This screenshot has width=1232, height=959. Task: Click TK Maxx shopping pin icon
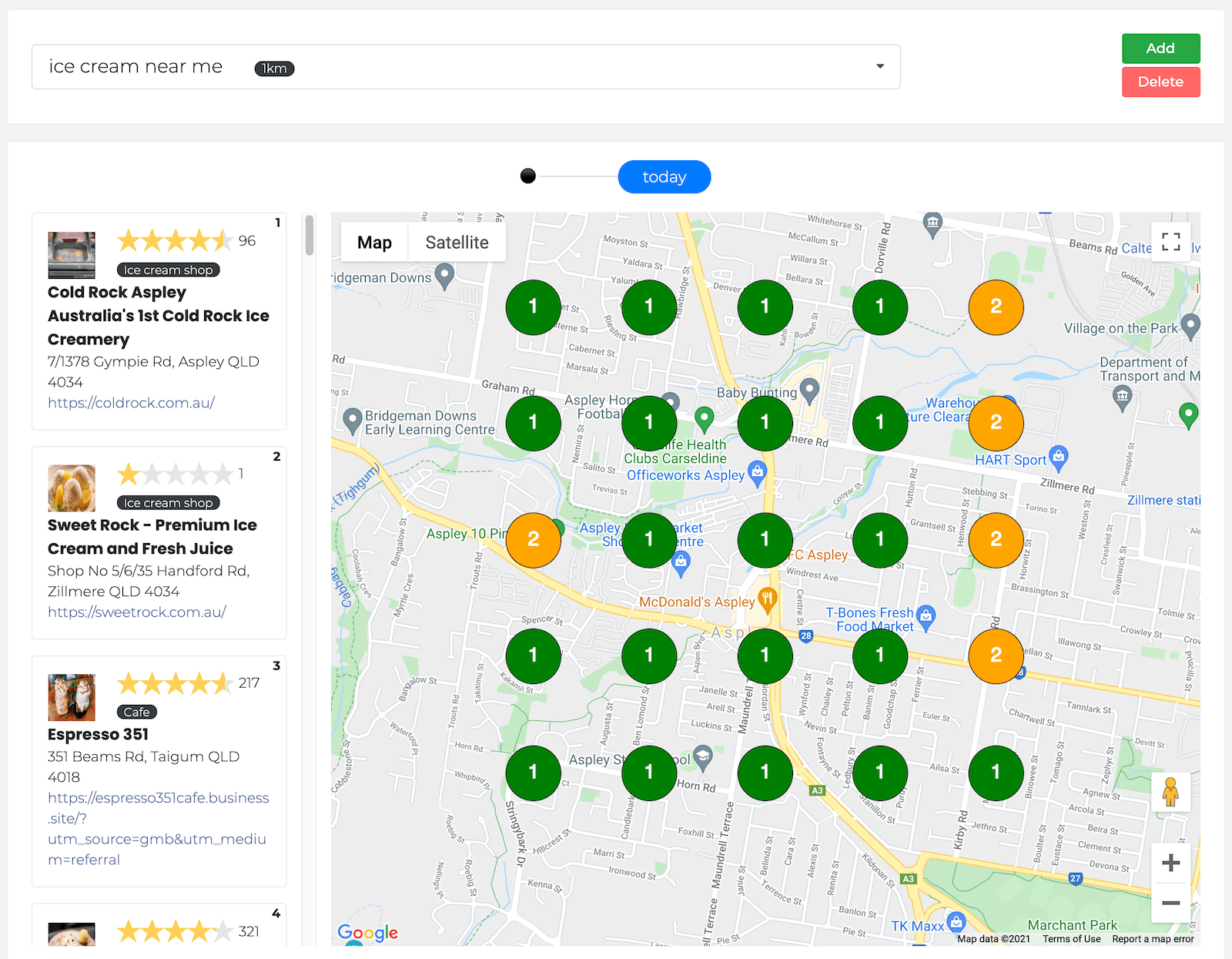(x=956, y=921)
